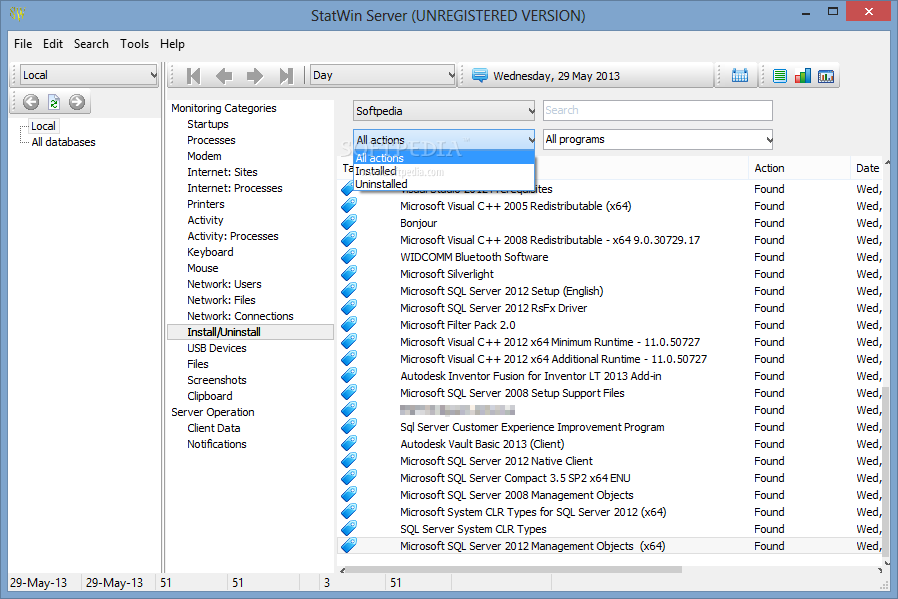Open Notifications under Server Operation
This screenshot has width=898, height=599.
coord(216,444)
